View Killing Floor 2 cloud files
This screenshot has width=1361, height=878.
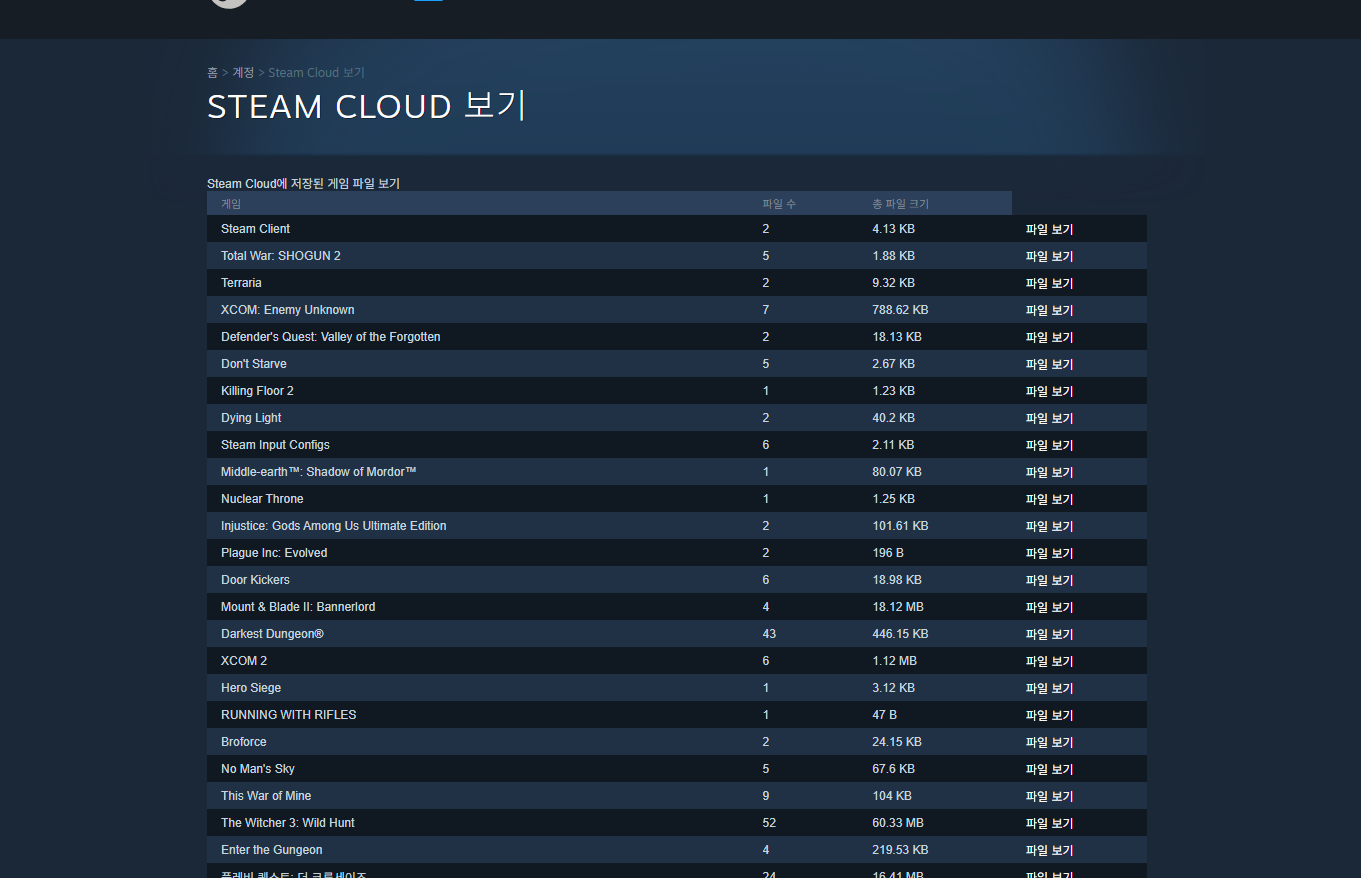coord(1049,391)
